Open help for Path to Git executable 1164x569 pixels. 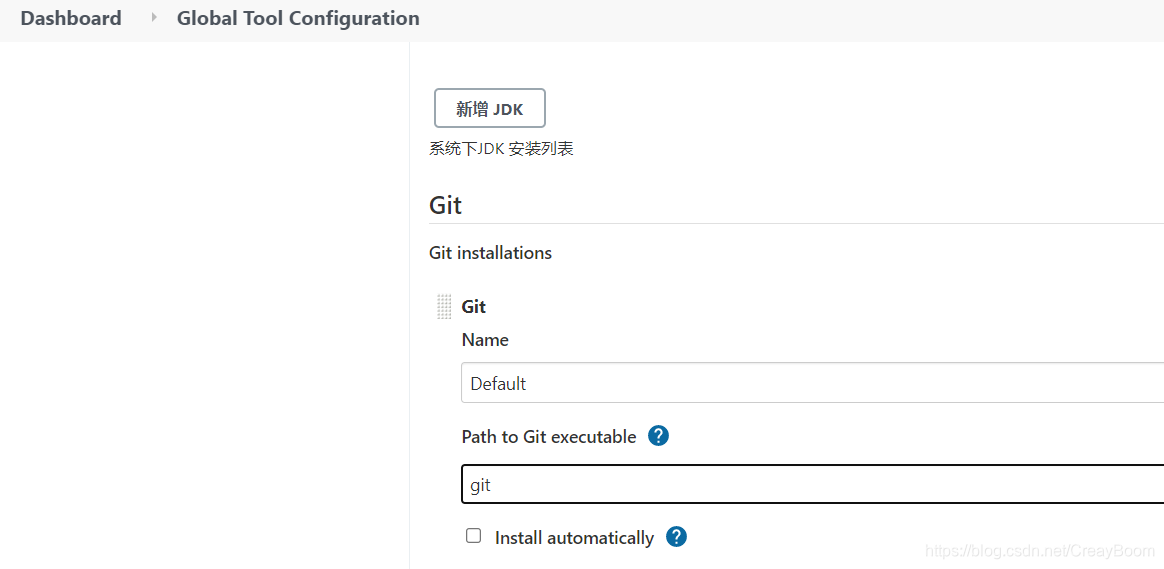pyautogui.click(x=658, y=436)
